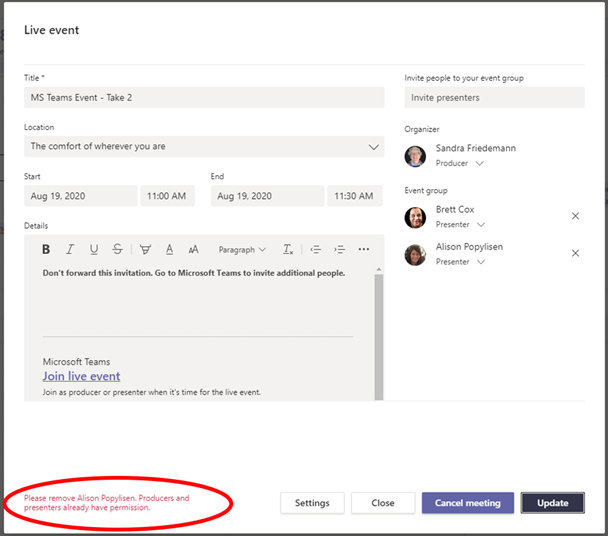Open the text highlight color tool
This screenshot has height=536, width=608.
[145, 249]
